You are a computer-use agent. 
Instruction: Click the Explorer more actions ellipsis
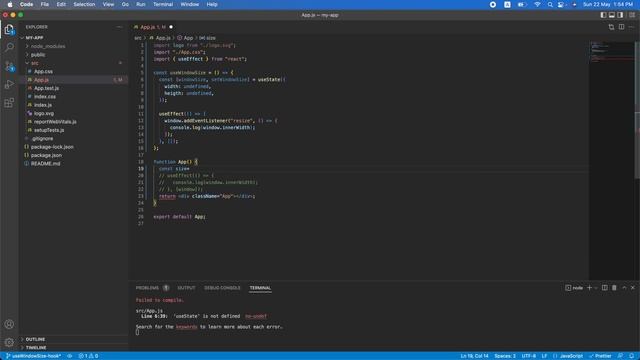pos(119,27)
